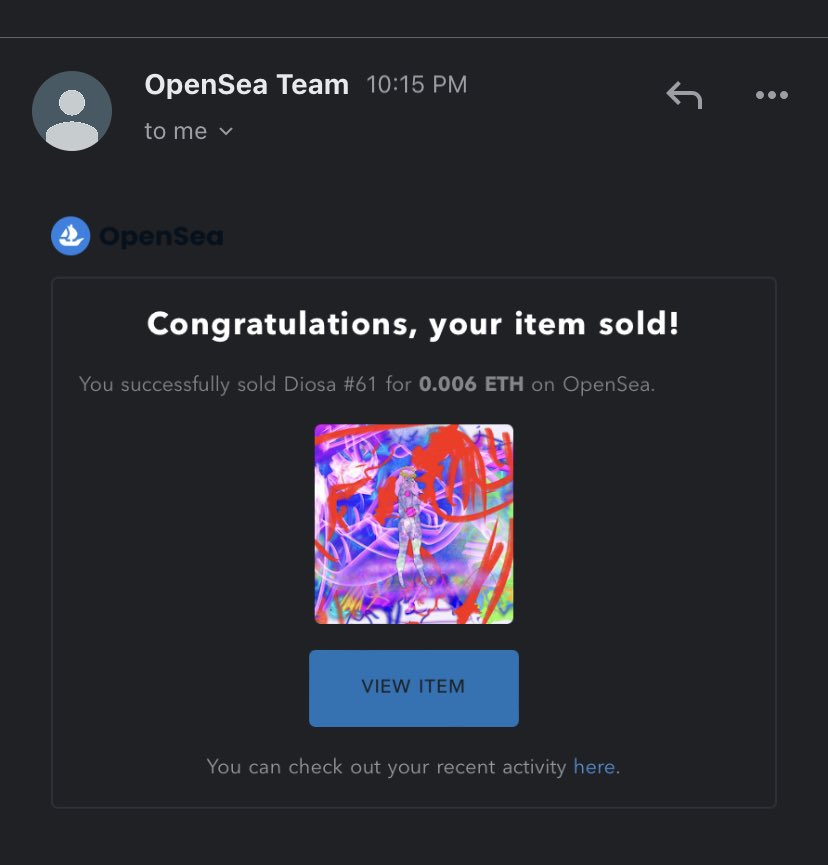828x865 pixels.
Task: Select the OpenSea Team sender name
Action: point(247,84)
